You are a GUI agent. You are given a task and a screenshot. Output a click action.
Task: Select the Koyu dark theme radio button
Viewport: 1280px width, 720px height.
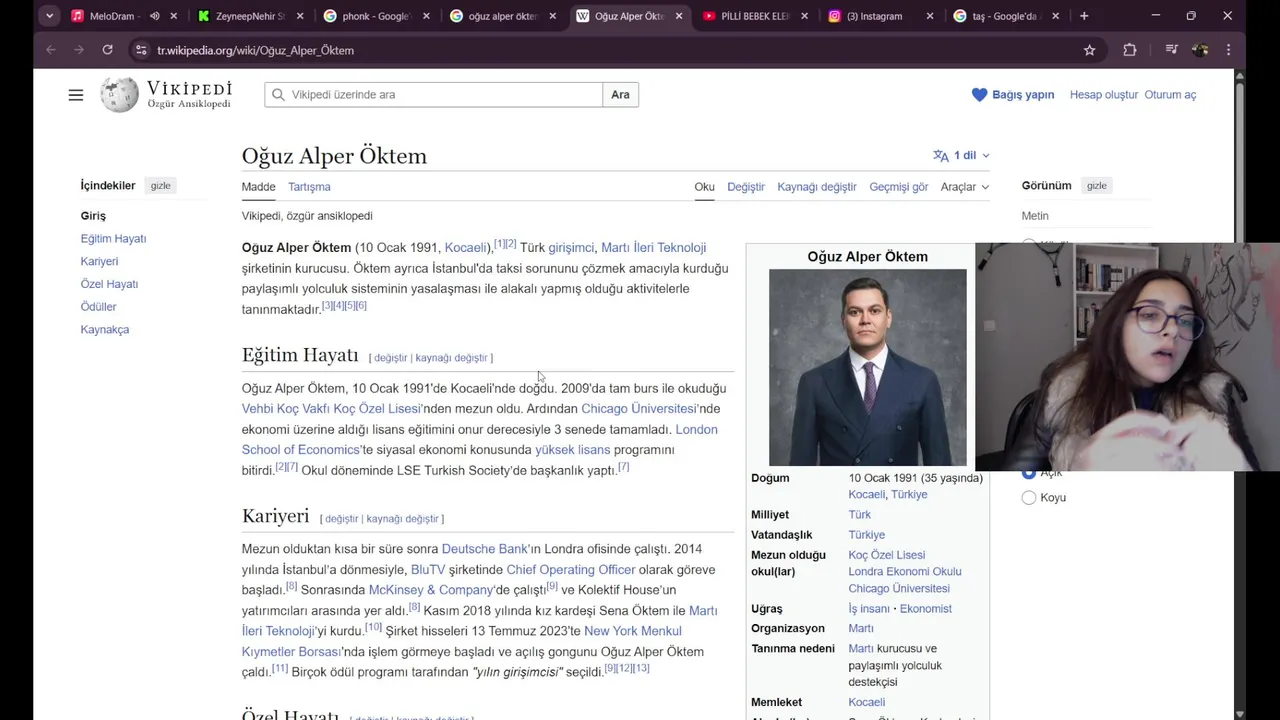pos(1029,498)
